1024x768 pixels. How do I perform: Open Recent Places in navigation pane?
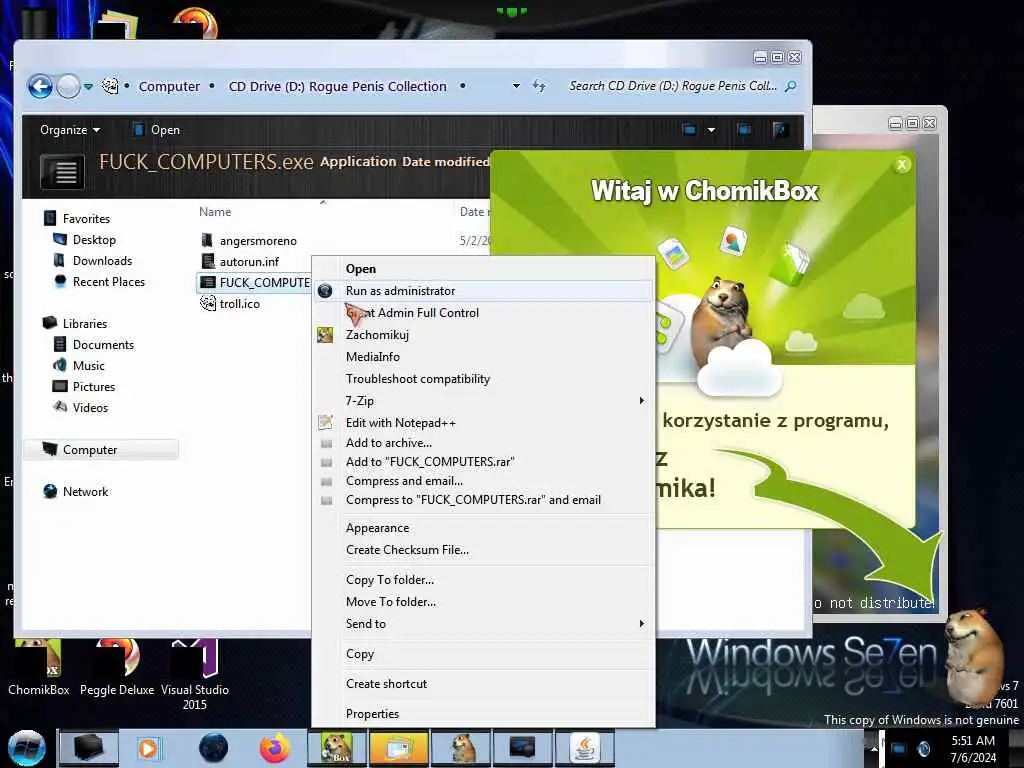point(109,281)
